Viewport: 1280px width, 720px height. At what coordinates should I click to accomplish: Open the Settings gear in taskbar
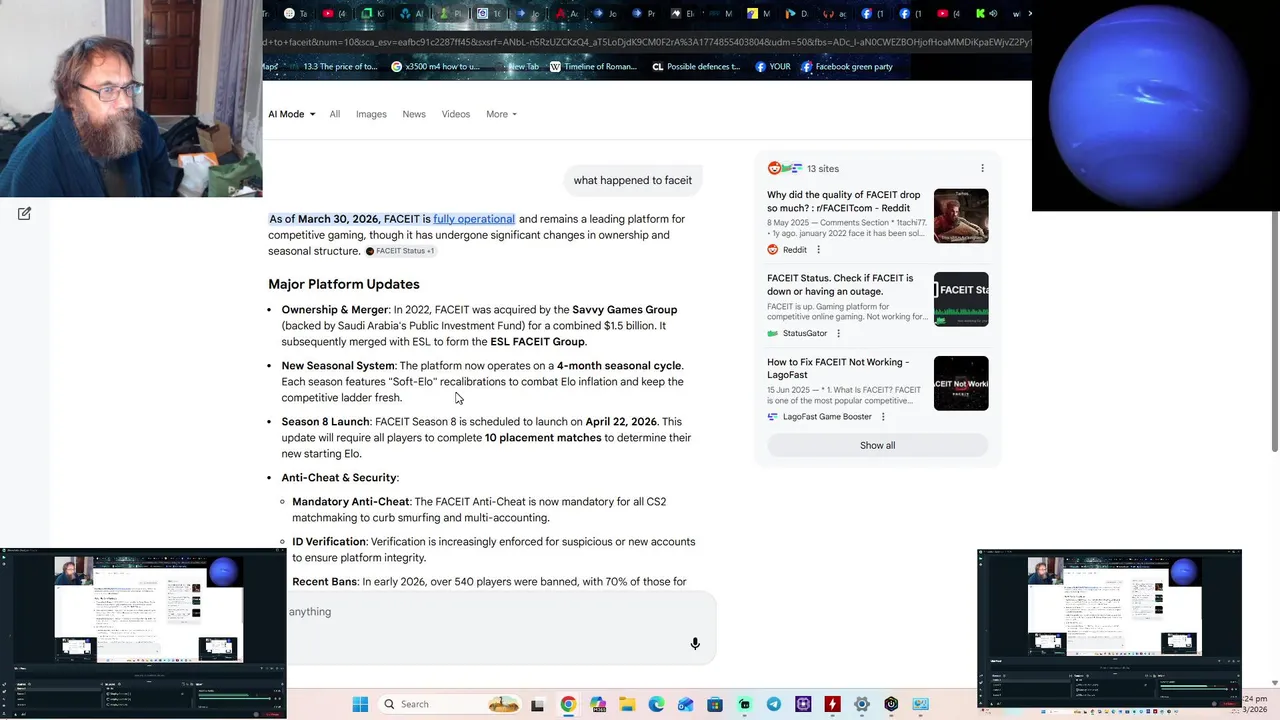pyautogui.click(x=862, y=704)
